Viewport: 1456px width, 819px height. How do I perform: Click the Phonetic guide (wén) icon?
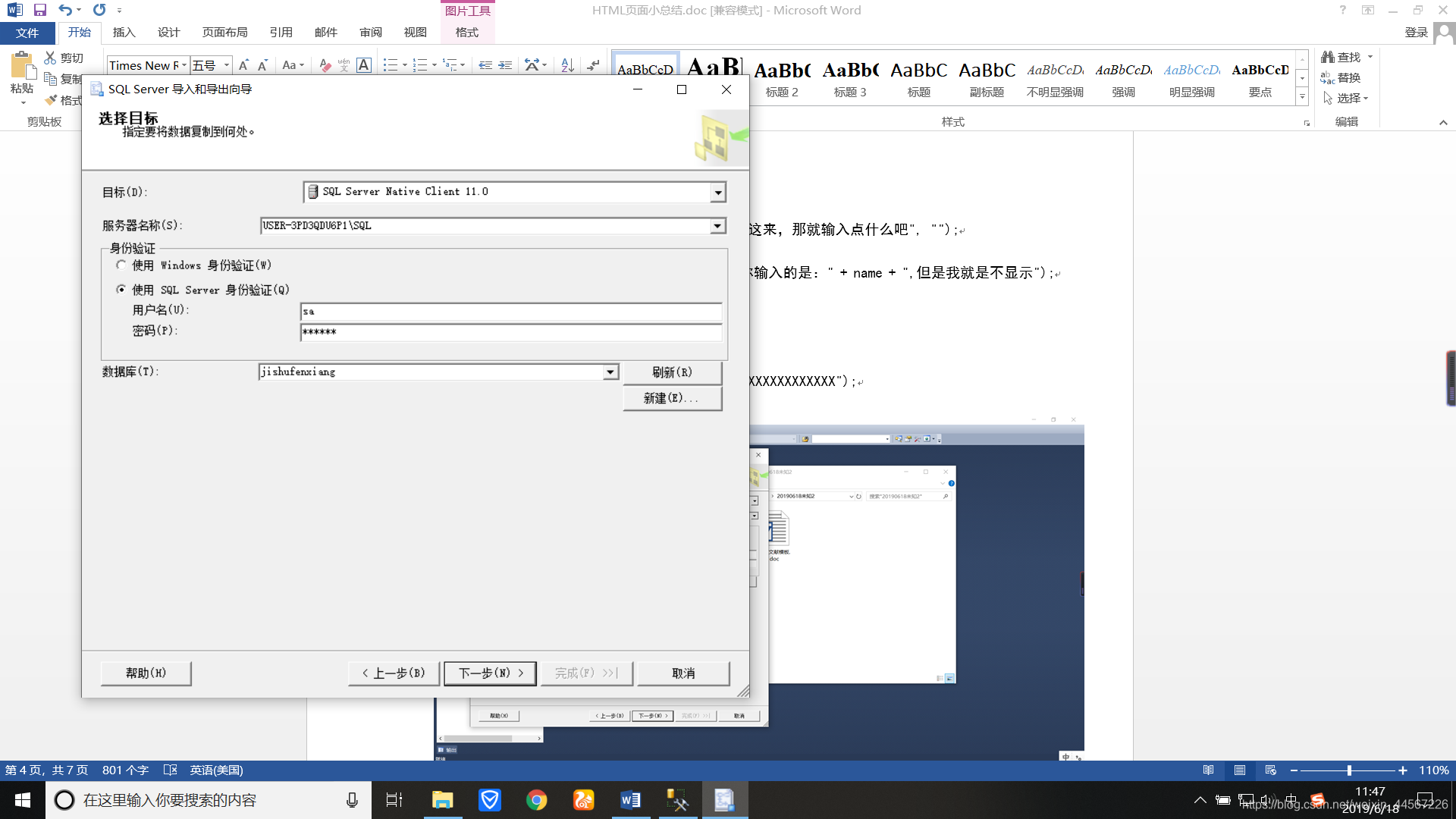pyautogui.click(x=344, y=65)
